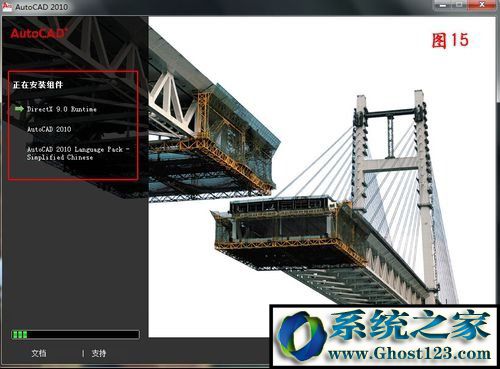Click the red AutoCAD logo in the sidebar
This screenshot has width=500, height=369.
pyautogui.click(x=38, y=33)
